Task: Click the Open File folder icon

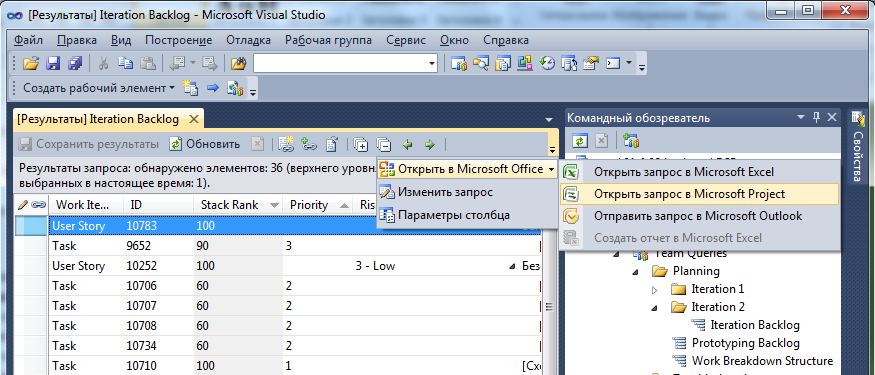Action: click(x=30, y=64)
